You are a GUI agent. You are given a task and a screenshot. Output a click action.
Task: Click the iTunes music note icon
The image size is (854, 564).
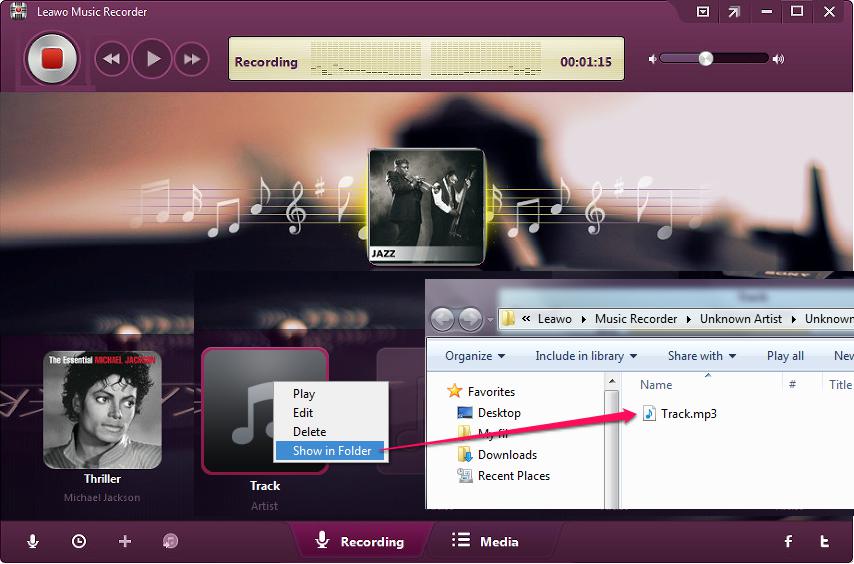(x=170, y=541)
